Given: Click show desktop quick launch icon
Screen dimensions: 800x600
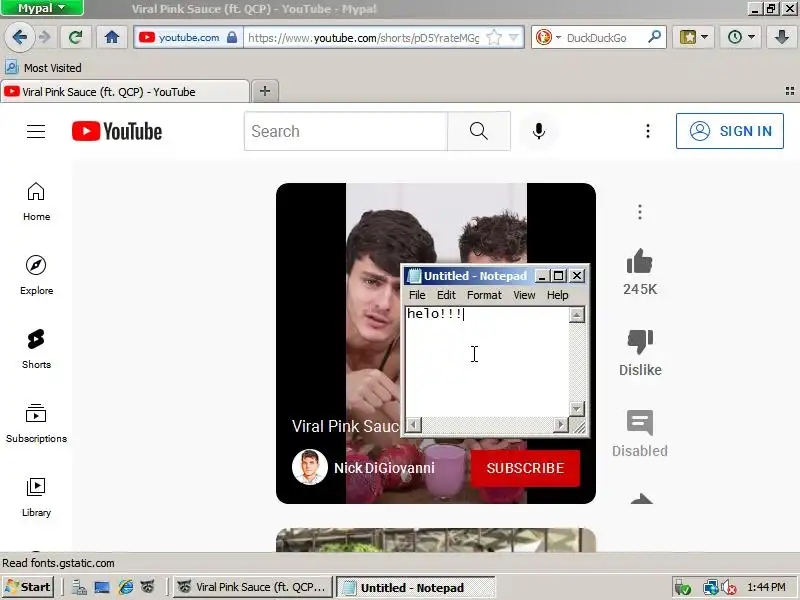Looking at the screenshot, I should click(x=102, y=588).
